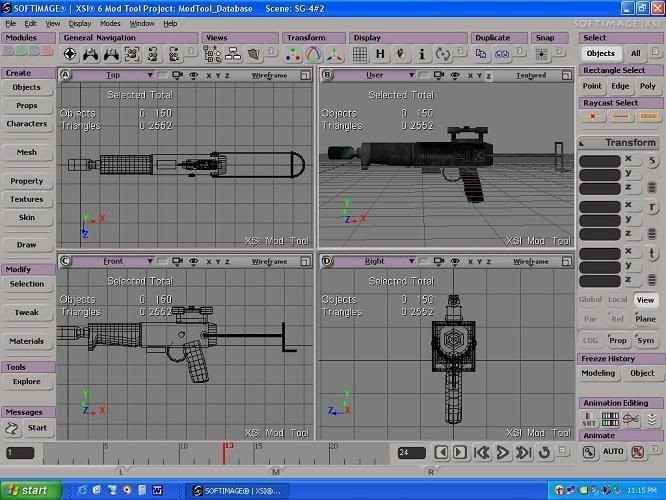Screen dimensions: 666x500
Task: Click the rotate transform icon in Transform toolbar
Action: click(x=313, y=54)
